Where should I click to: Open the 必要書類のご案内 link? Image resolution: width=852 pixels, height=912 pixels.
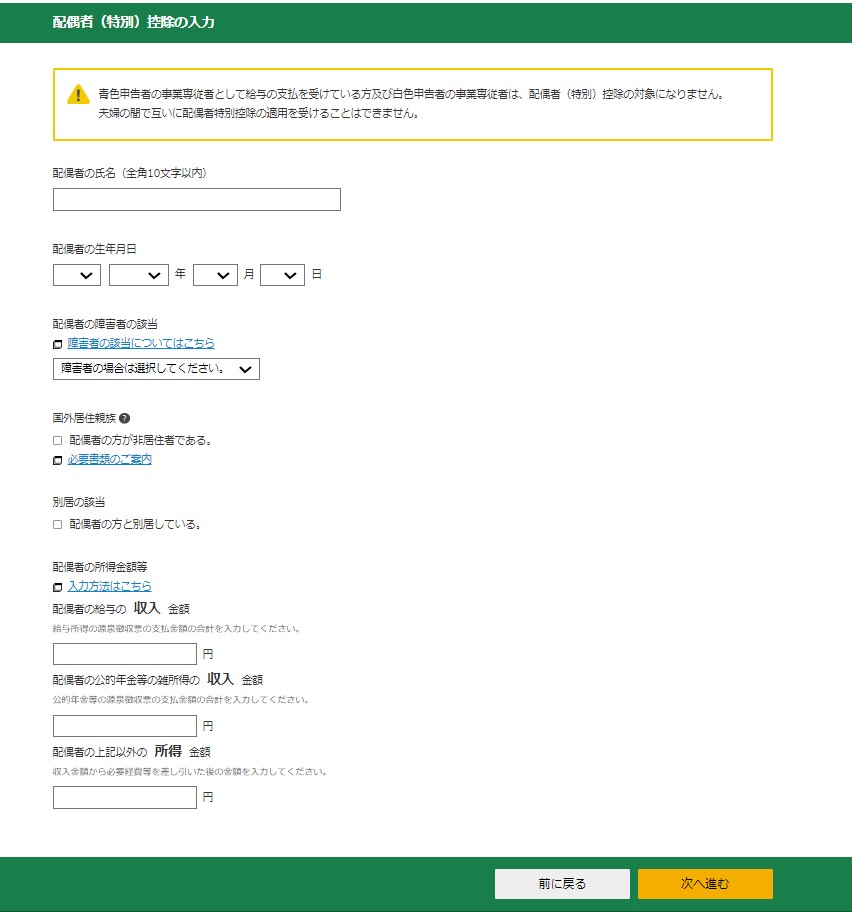coord(110,459)
